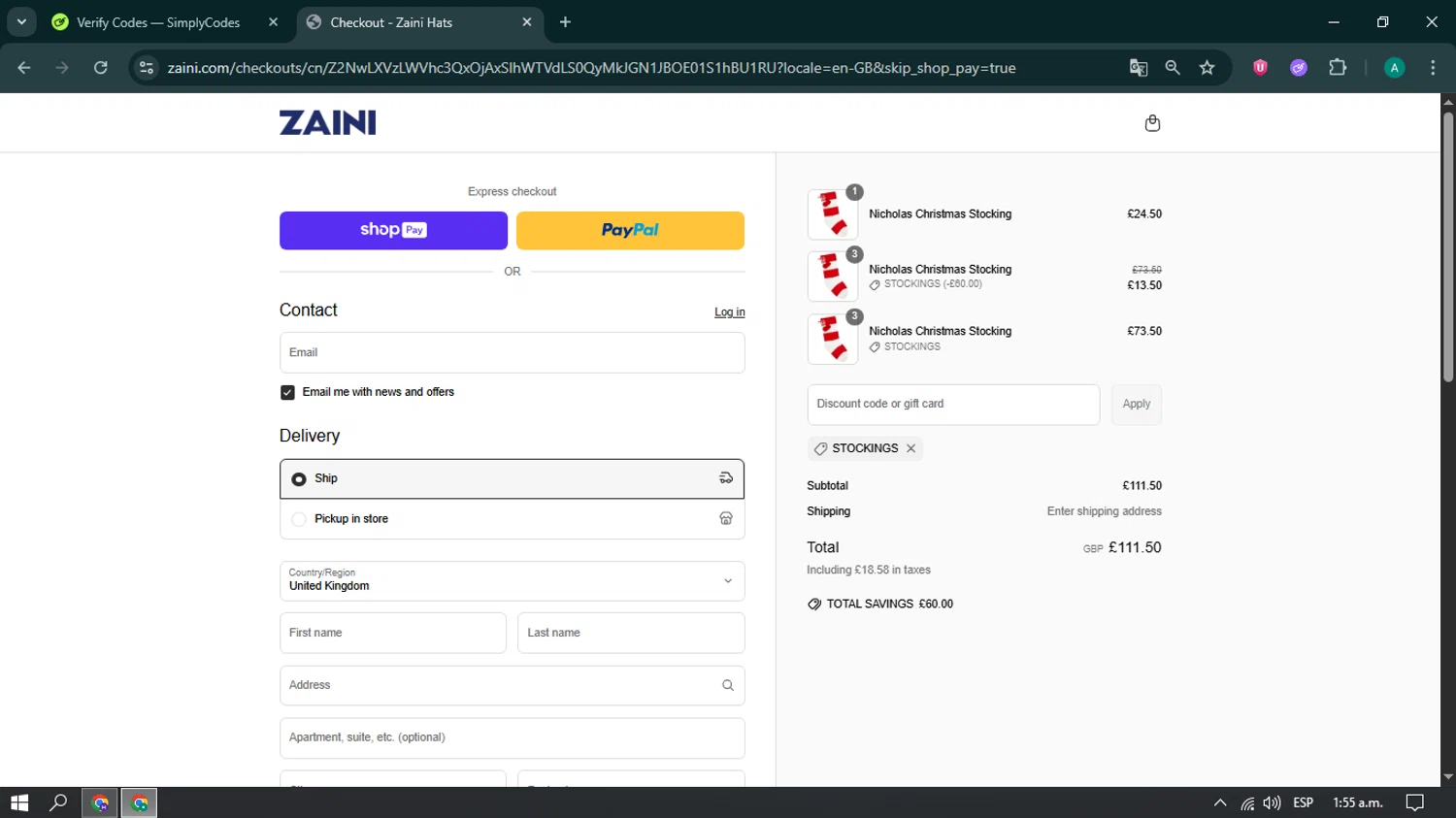Open the network status tray icon
The height and width of the screenshot is (818, 1456).
pos(1247,802)
